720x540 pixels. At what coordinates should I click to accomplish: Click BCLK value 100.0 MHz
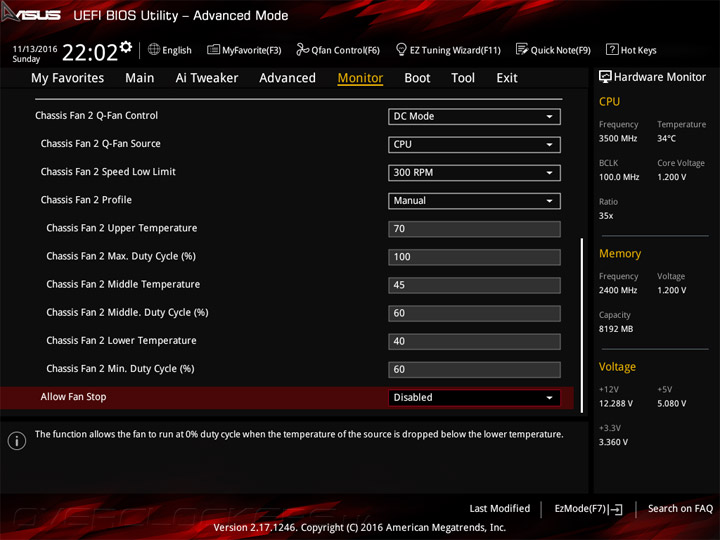click(619, 177)
